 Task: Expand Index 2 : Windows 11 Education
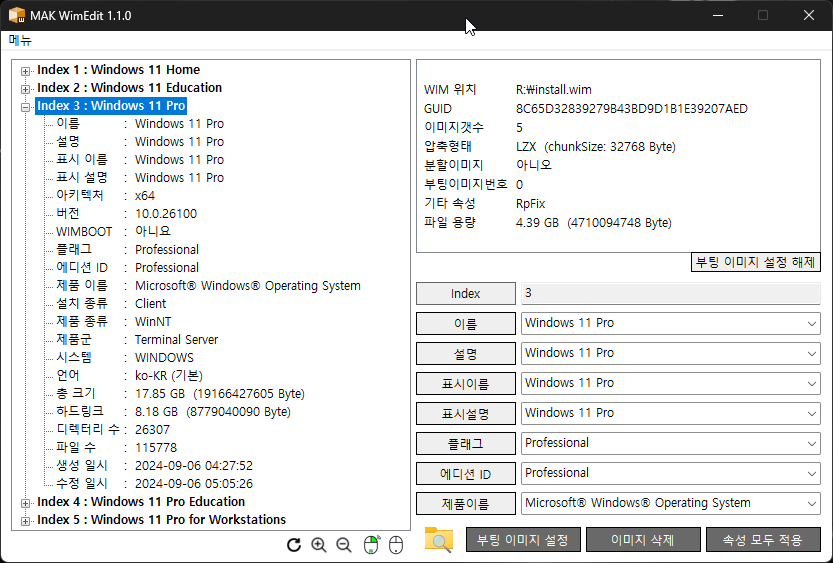[25, 89]
